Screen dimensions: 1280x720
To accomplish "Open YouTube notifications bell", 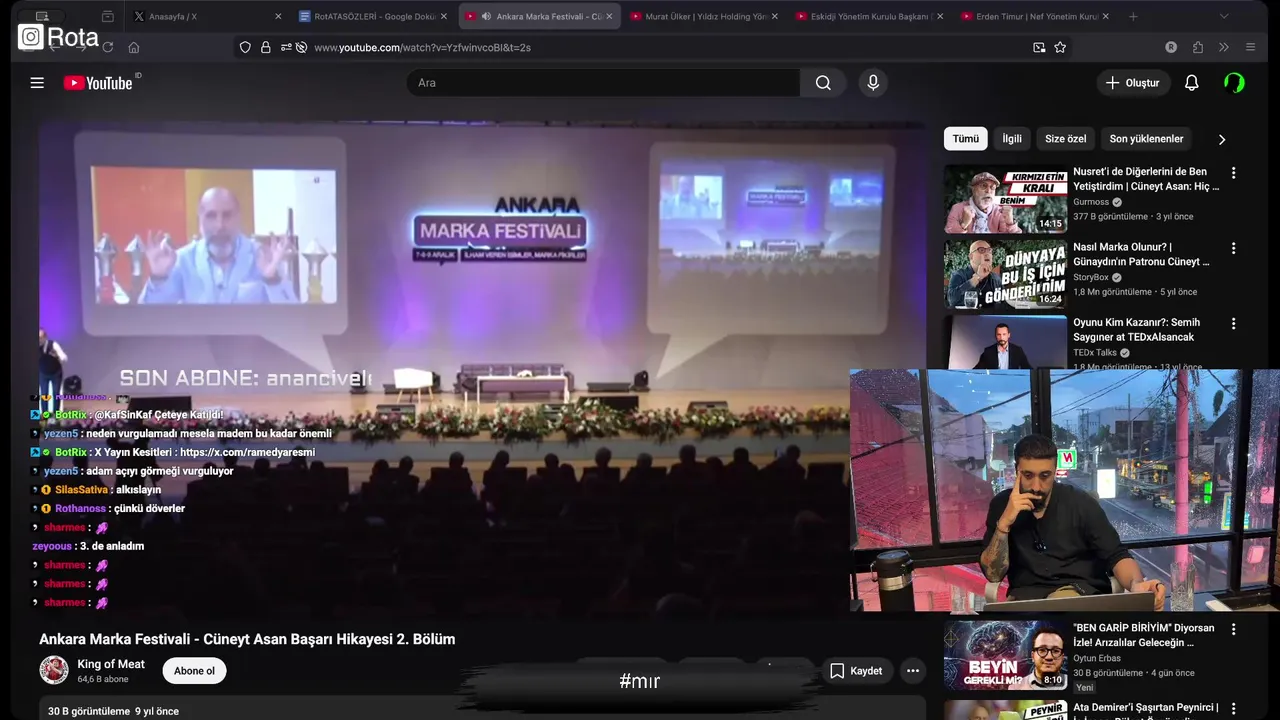I will [1191, 83].
